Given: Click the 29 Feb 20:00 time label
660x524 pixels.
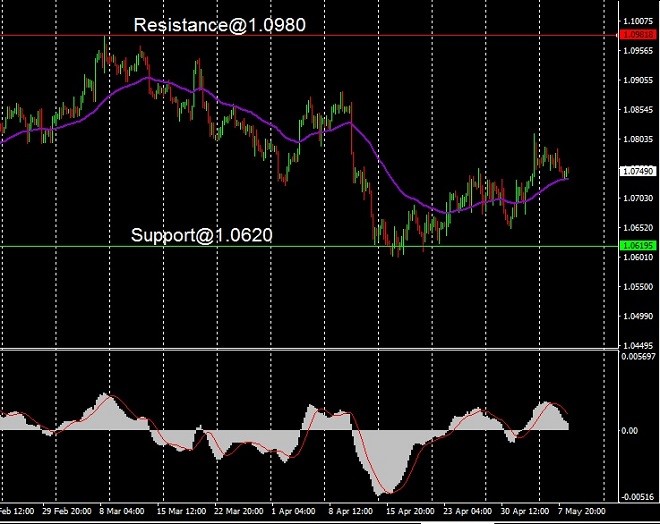Looking at the screenshot, I should click(x=67, y=511).
